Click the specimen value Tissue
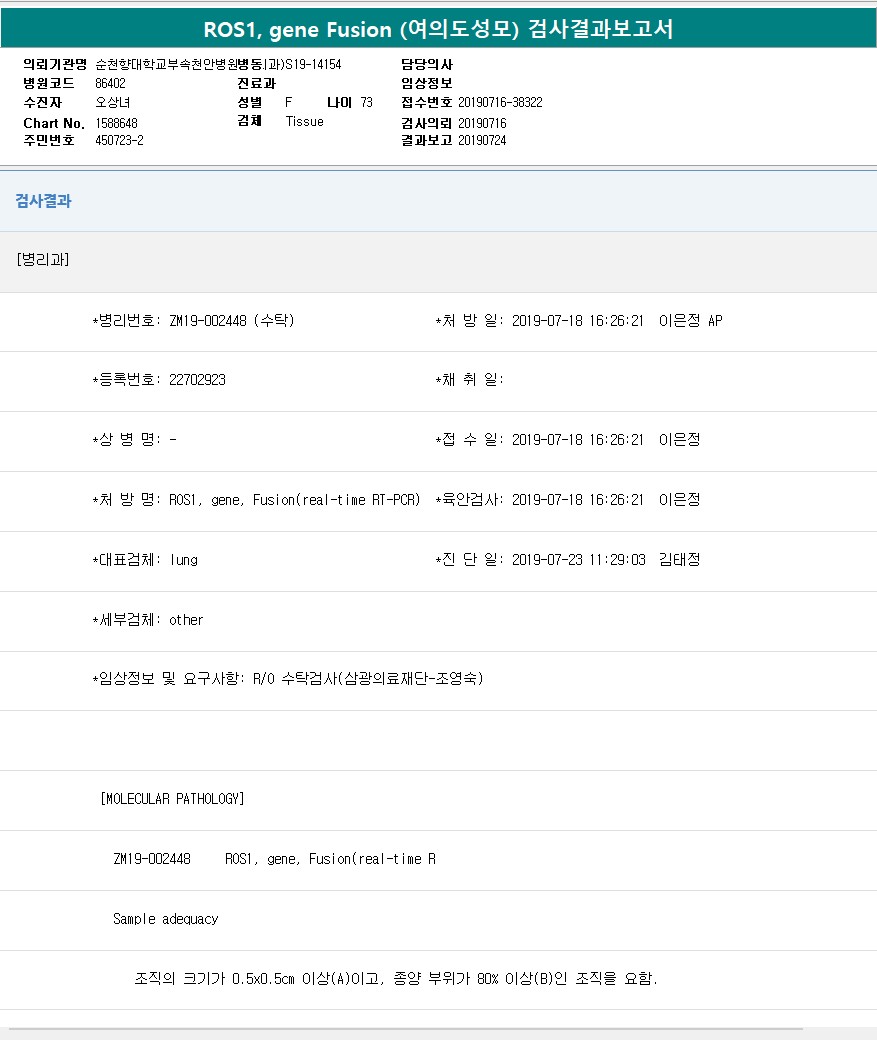The image size is (877, 1040). coord(304,121)
